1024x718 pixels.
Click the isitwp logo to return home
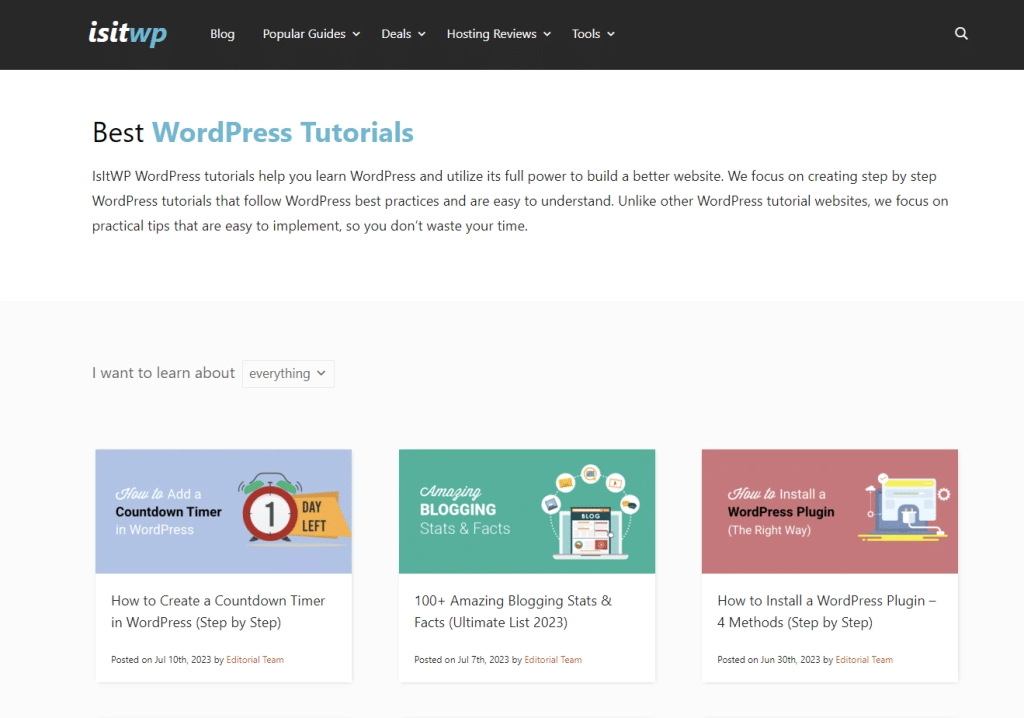127,33
